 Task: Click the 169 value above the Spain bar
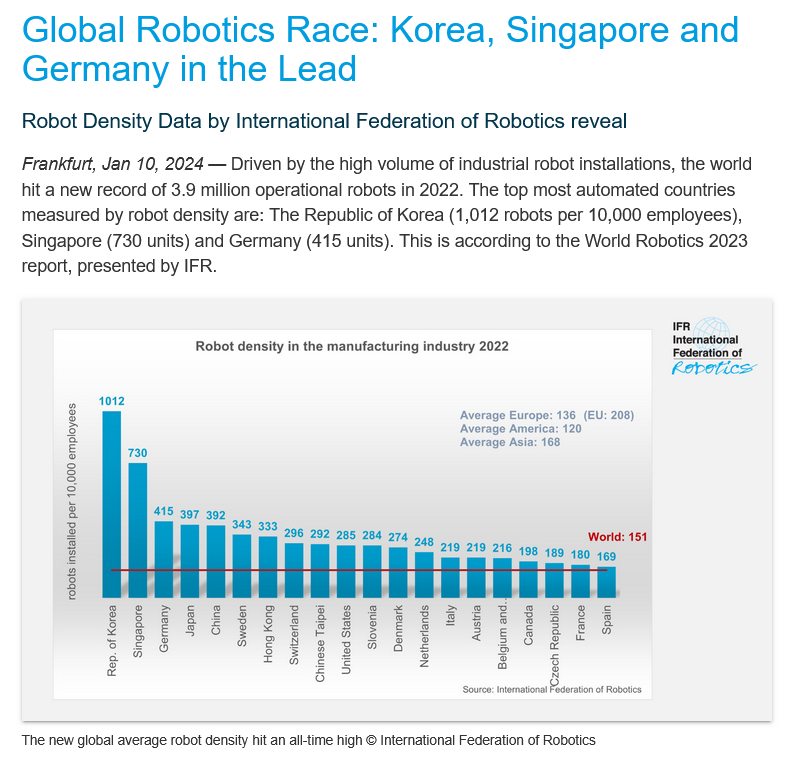click(x=606, y=556)
